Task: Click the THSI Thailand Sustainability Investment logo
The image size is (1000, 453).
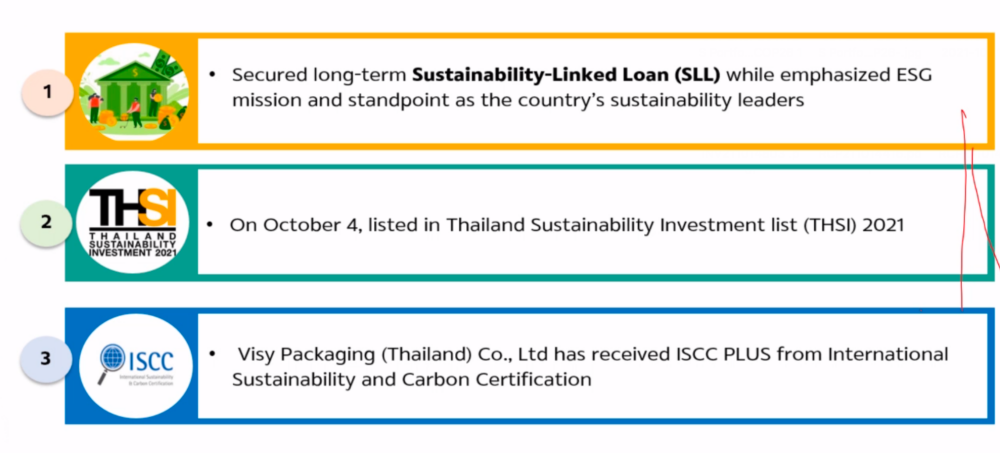Action: tap(133, 223)
